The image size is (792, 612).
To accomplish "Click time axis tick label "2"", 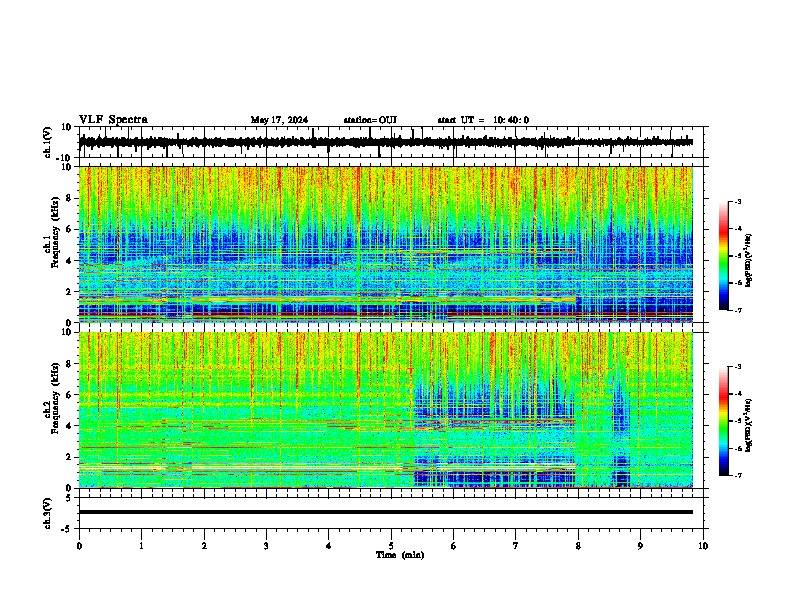I will click(x=204, y=546).
